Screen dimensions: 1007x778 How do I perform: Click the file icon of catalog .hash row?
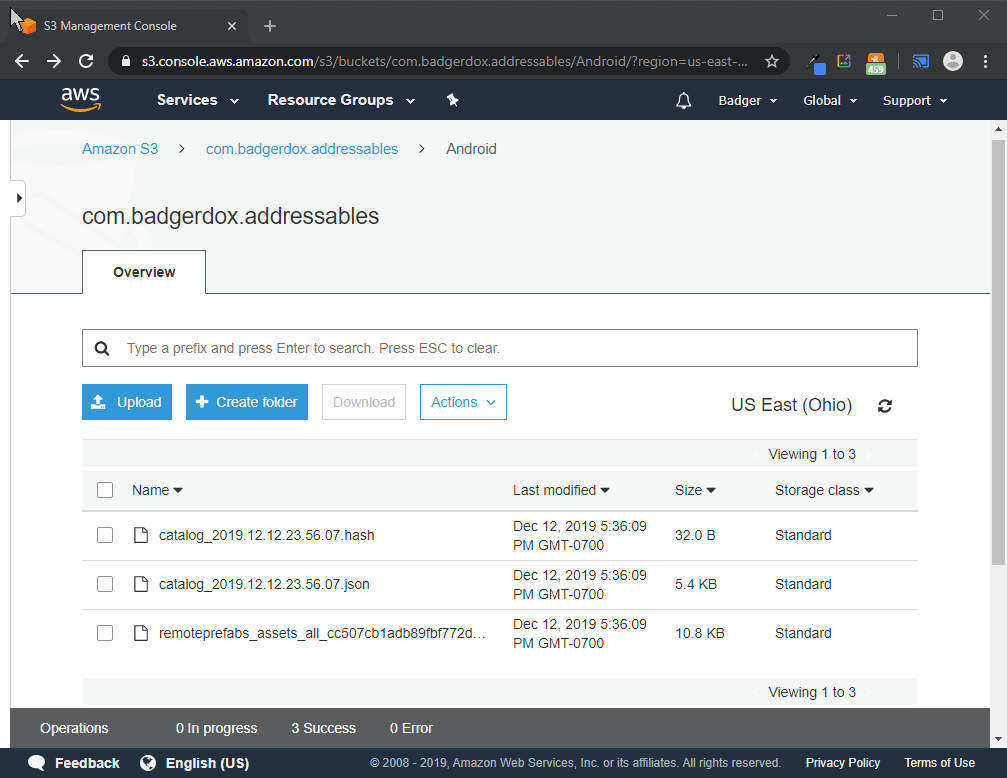[x=141, y=535]
